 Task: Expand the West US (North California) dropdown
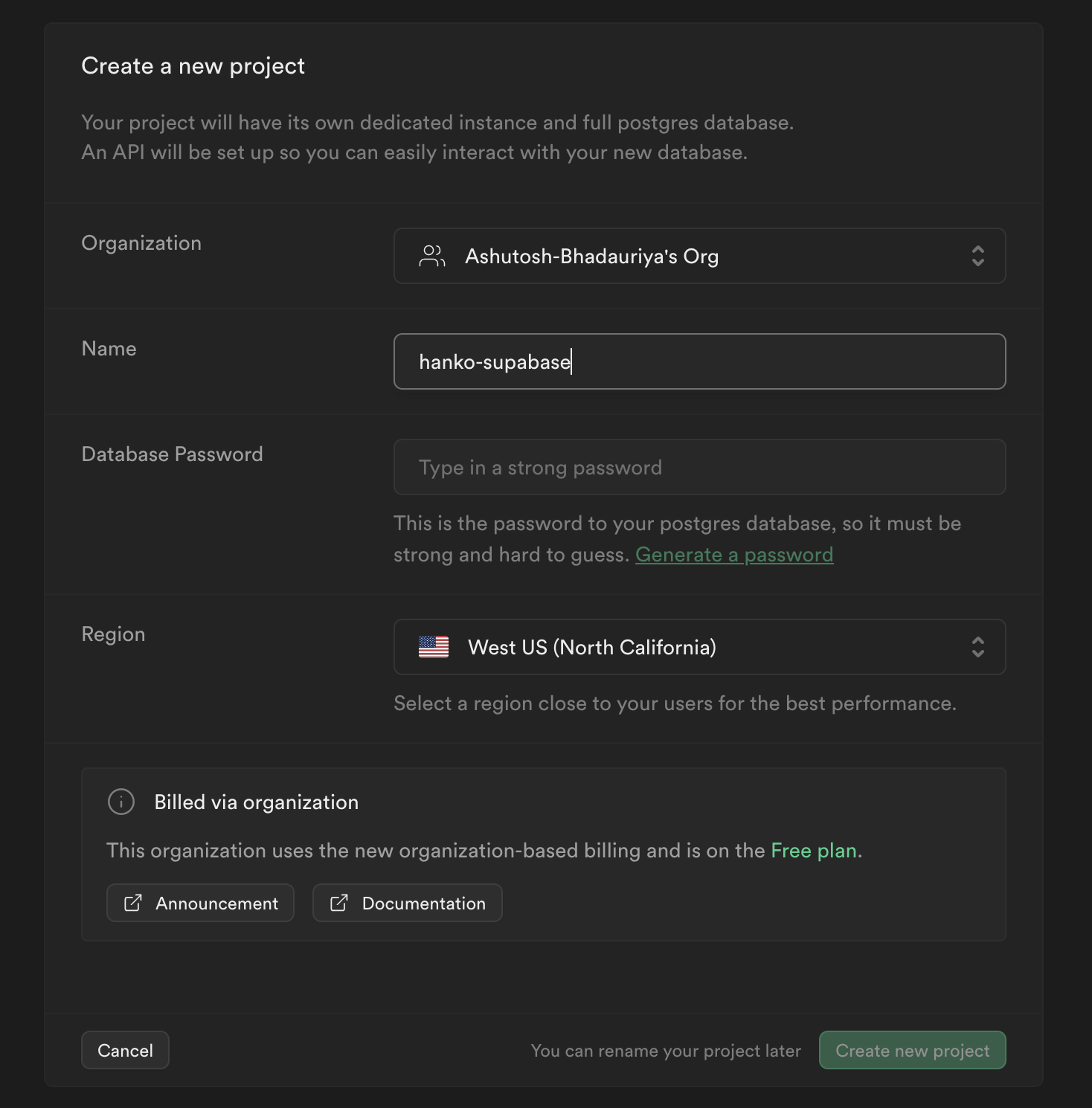(699, 647)
